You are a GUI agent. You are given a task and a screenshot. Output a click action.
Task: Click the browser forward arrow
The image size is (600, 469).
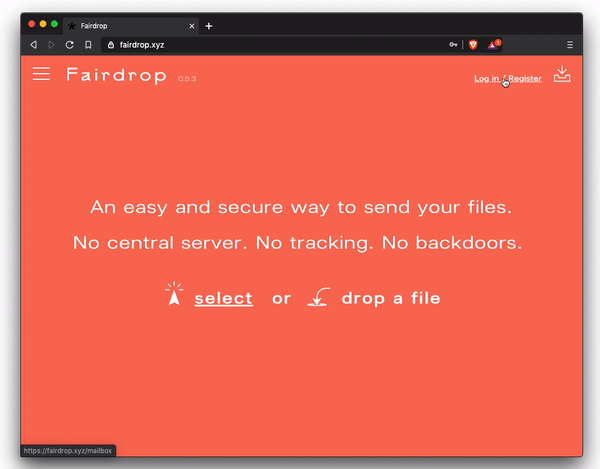click(51, 45)
